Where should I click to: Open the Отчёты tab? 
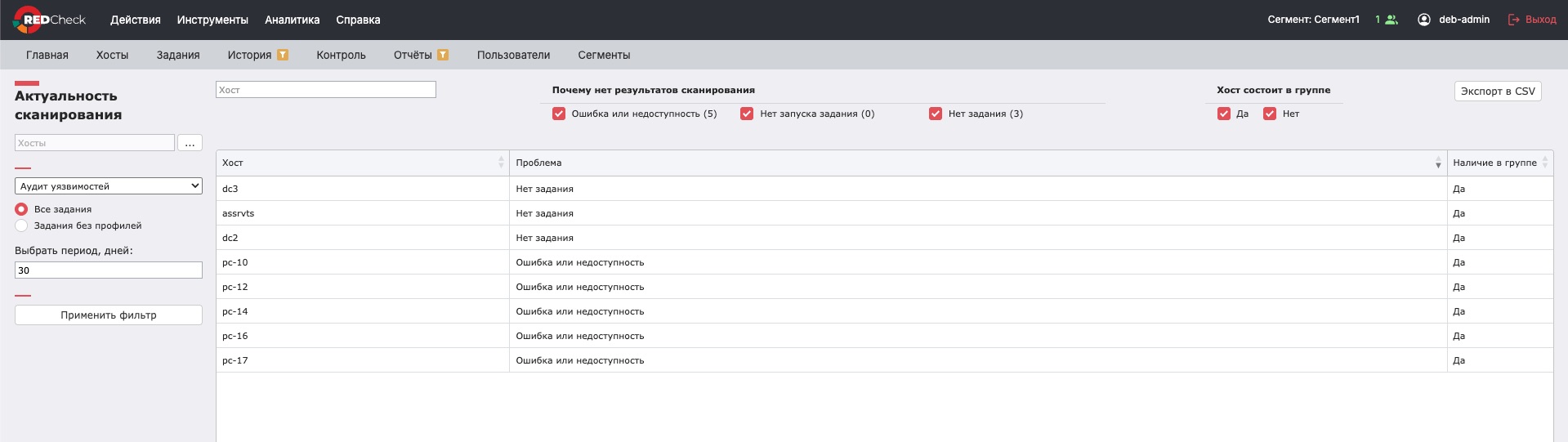click(x=413, y=55)
